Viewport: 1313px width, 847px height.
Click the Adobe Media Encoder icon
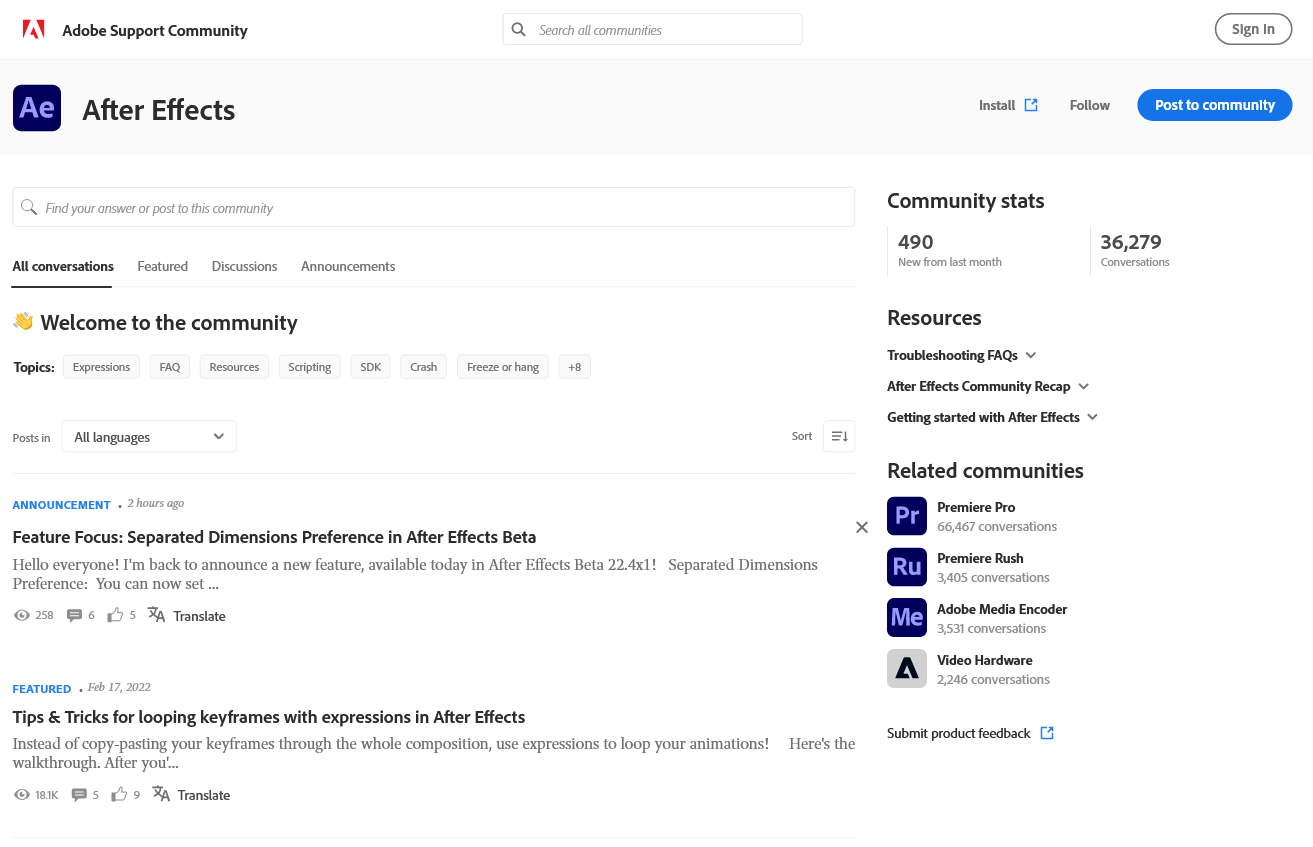pos(906,617)
